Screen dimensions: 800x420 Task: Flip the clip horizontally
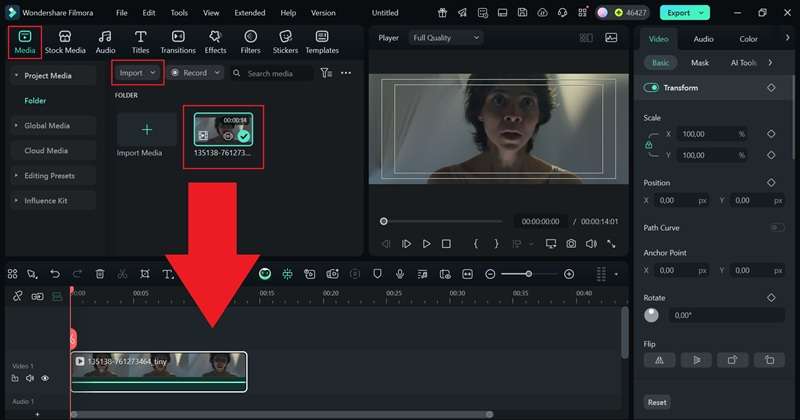tap(659, 360)
